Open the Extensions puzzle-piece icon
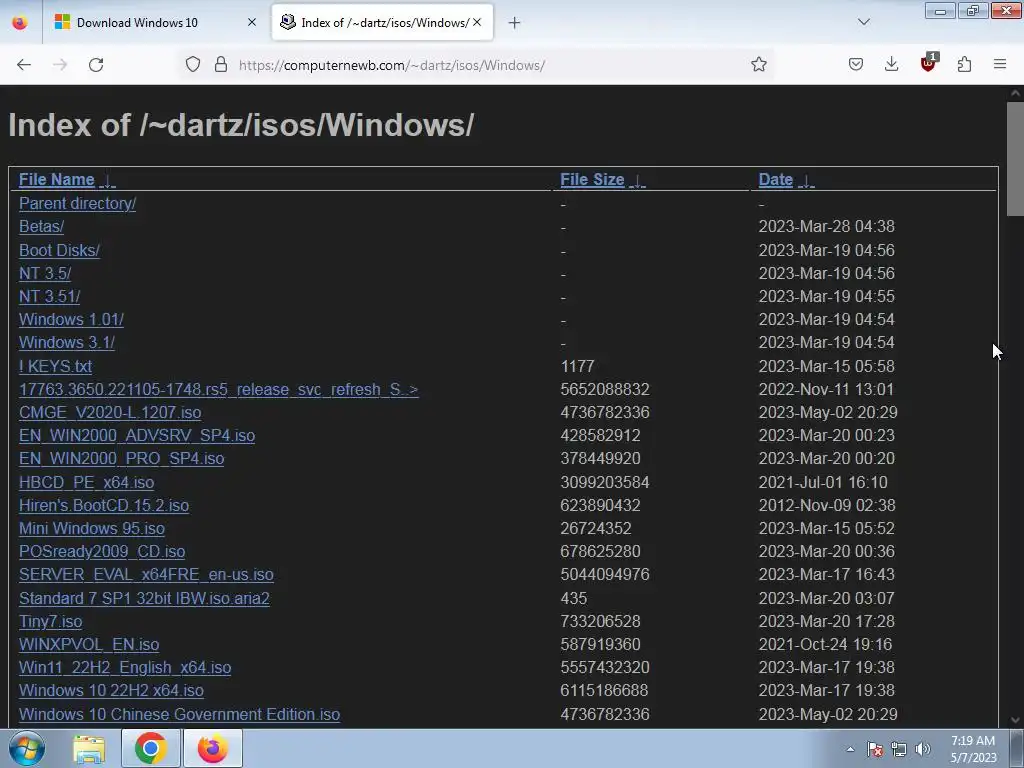The image size is (1024, 768). tap(964, 64)
